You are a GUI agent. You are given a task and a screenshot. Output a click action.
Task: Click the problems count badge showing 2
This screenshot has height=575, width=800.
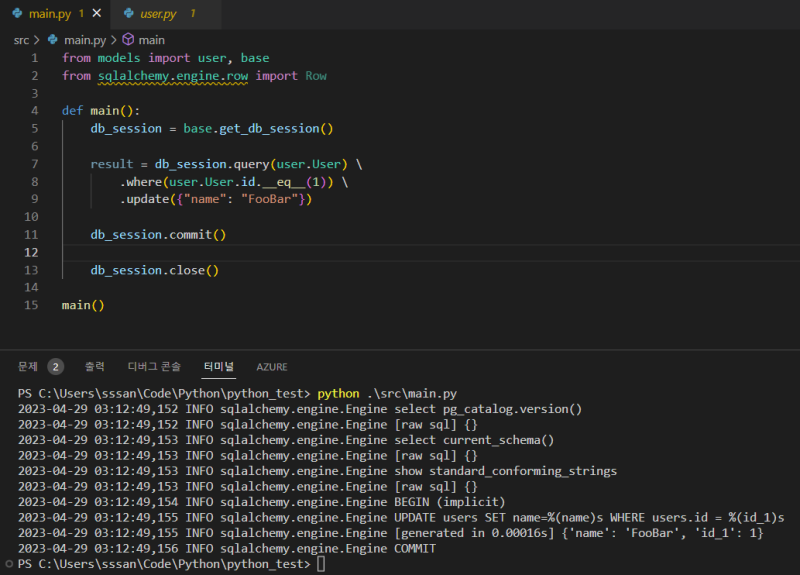pos(56,366)
